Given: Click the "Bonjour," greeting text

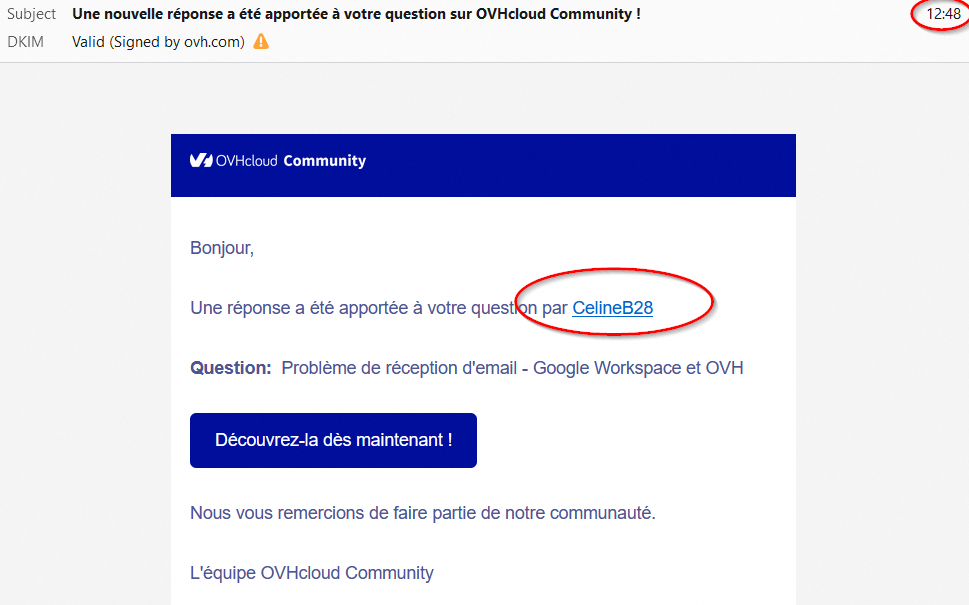Looking at the screenshot, I should pos(222,248).
